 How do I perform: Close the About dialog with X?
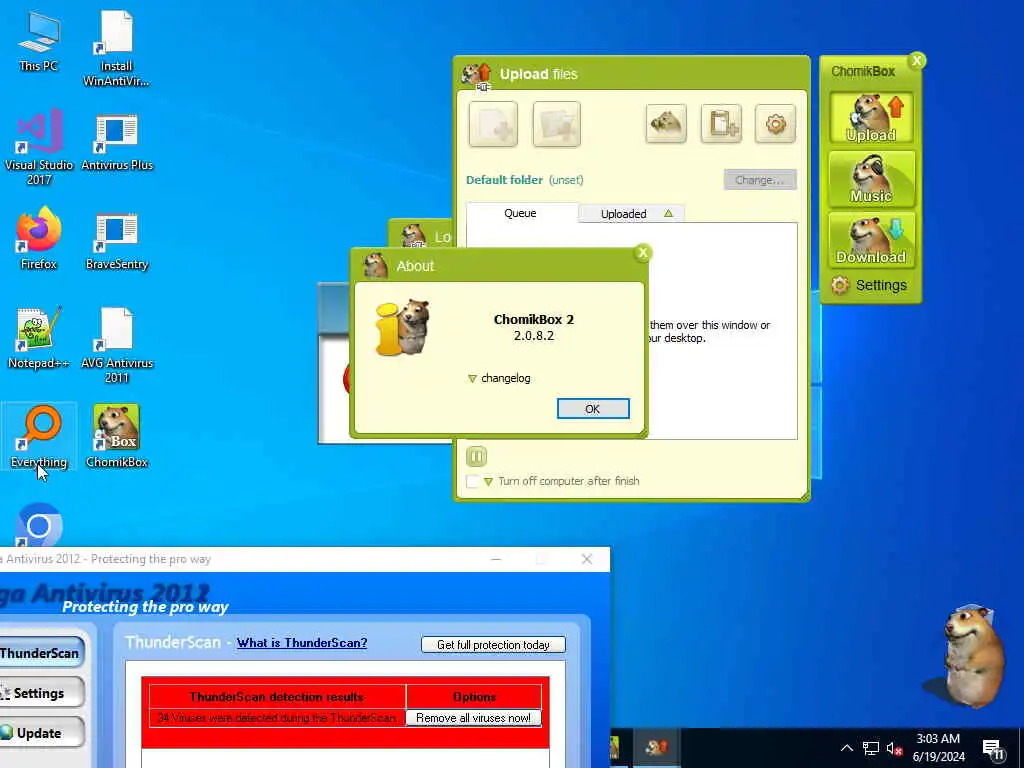[x=643, y=253]
